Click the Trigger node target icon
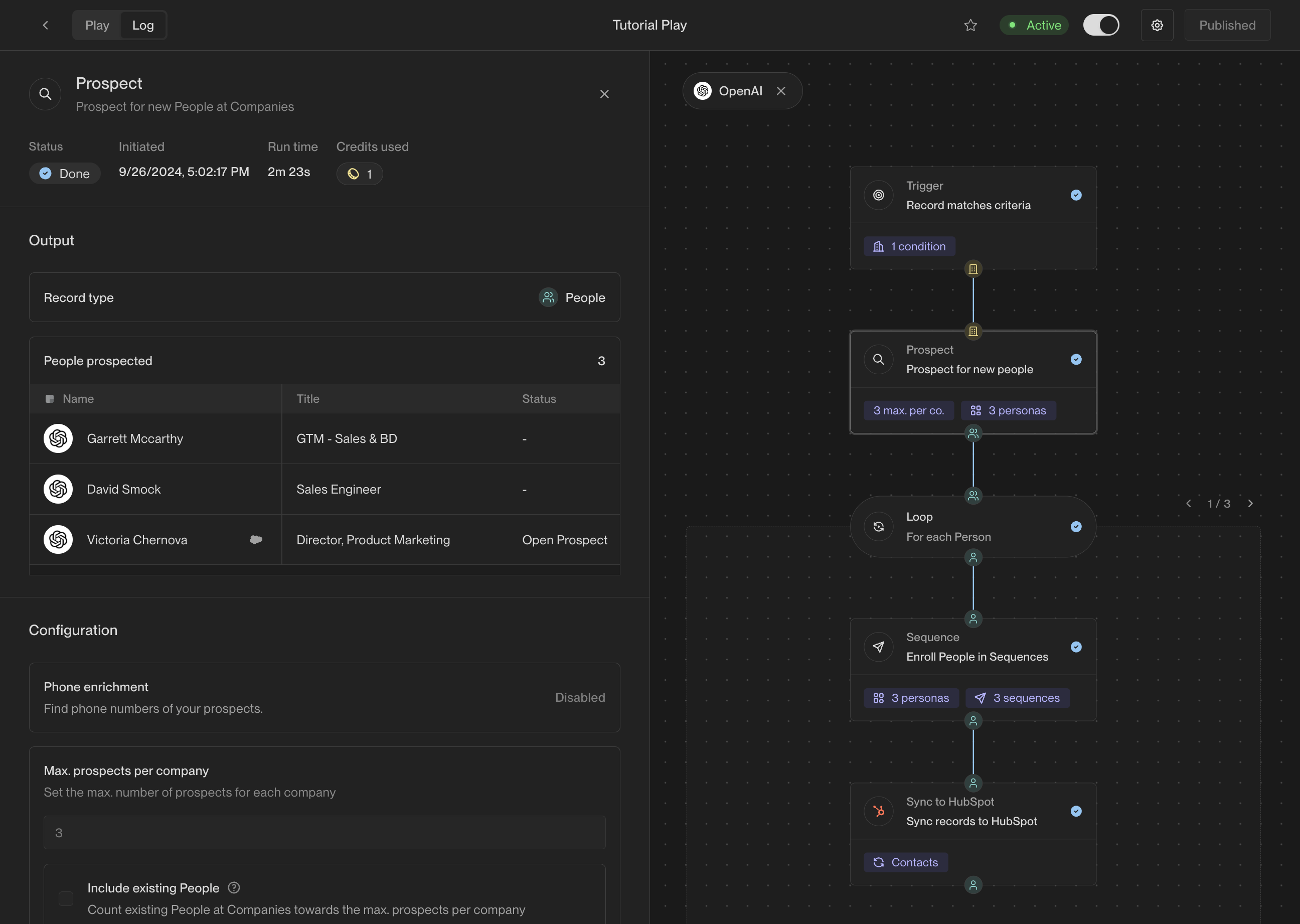 (878, 195)
